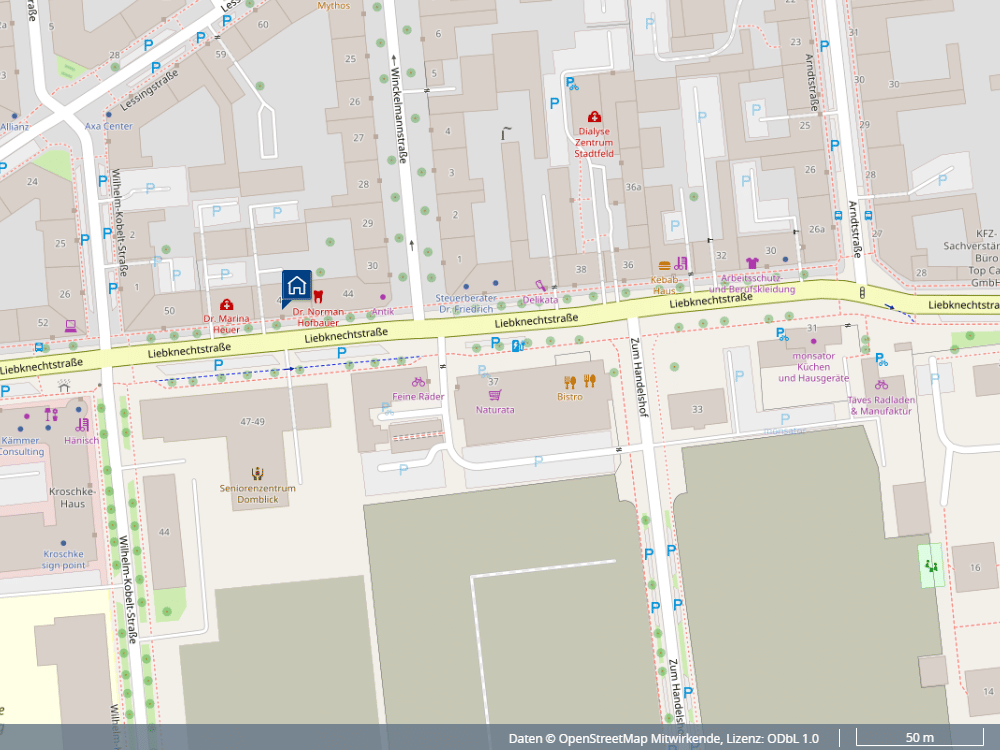Select the fuel charging station icon
This screenshot has height=750, width=1000.
point(517,346)
